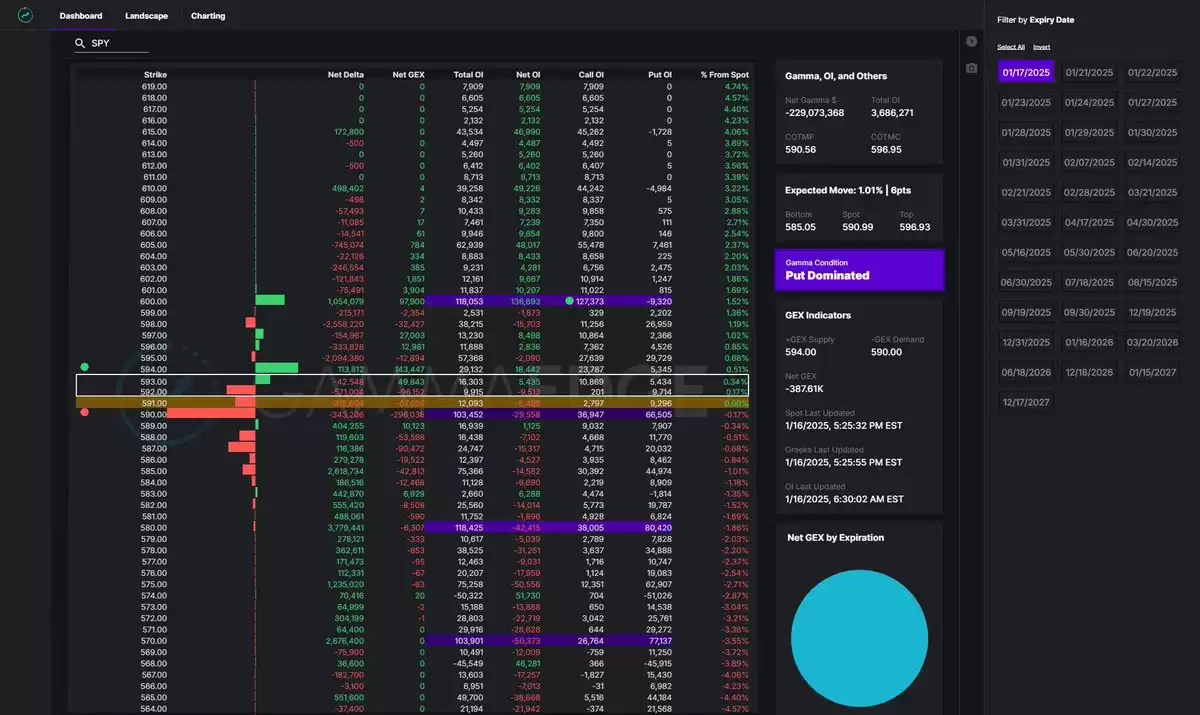Click the Put OI column header
Image resolution: width=1200 pixels, height=715 pixels.
pos(659,75)
